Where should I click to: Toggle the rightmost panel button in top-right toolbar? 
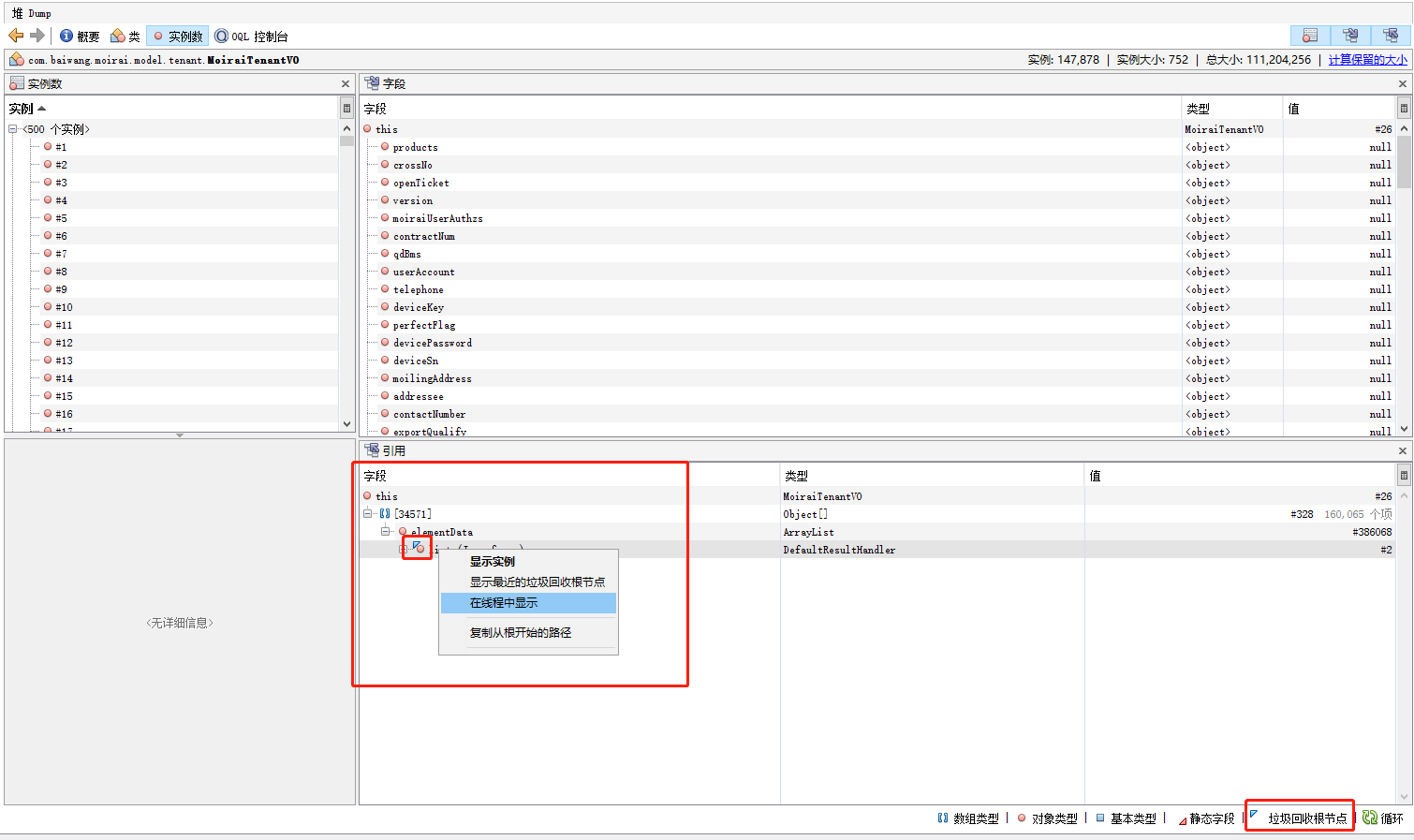(x=1391, y=36)
